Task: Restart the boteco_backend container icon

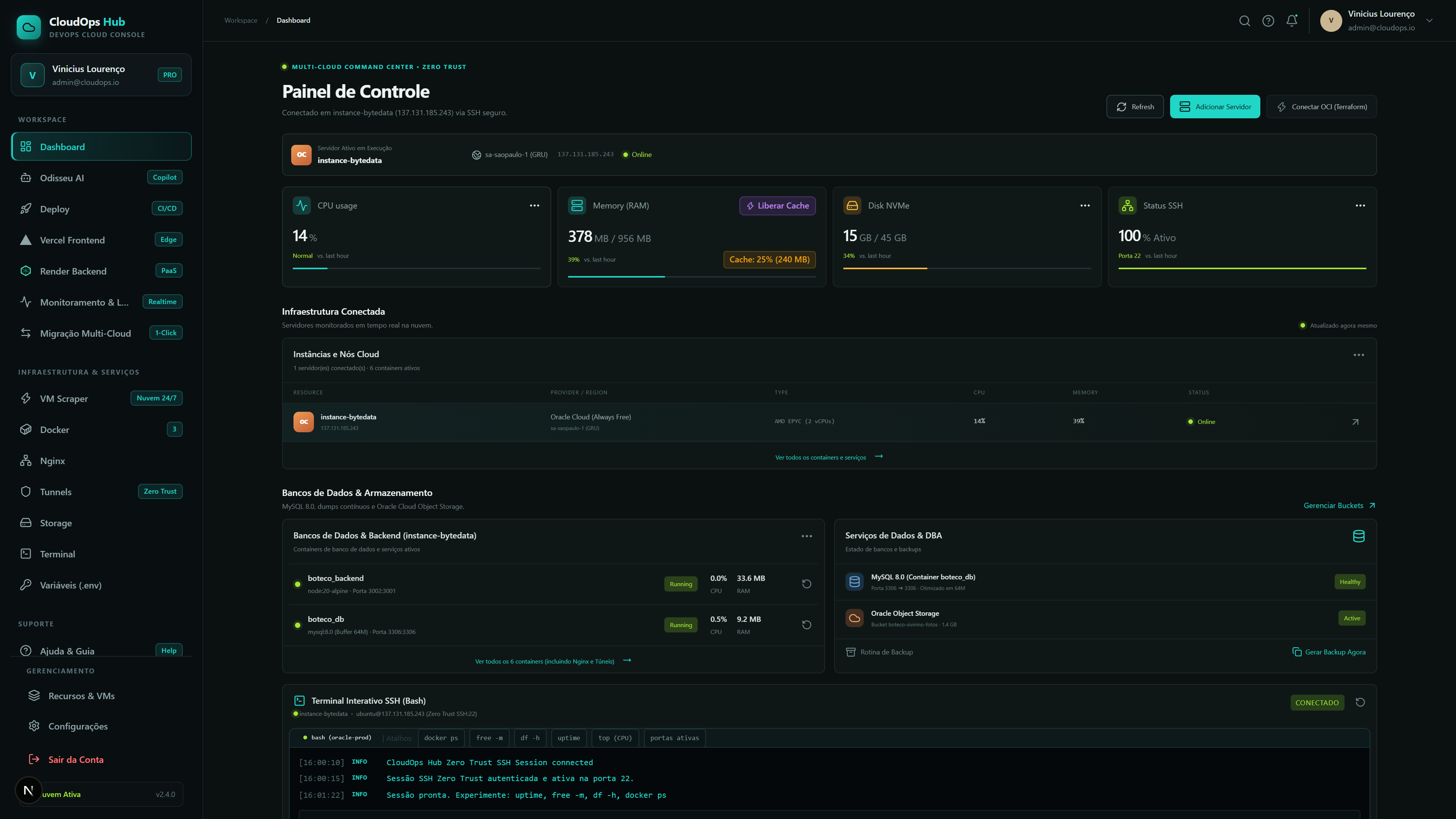Action: (x=806, y=584)
